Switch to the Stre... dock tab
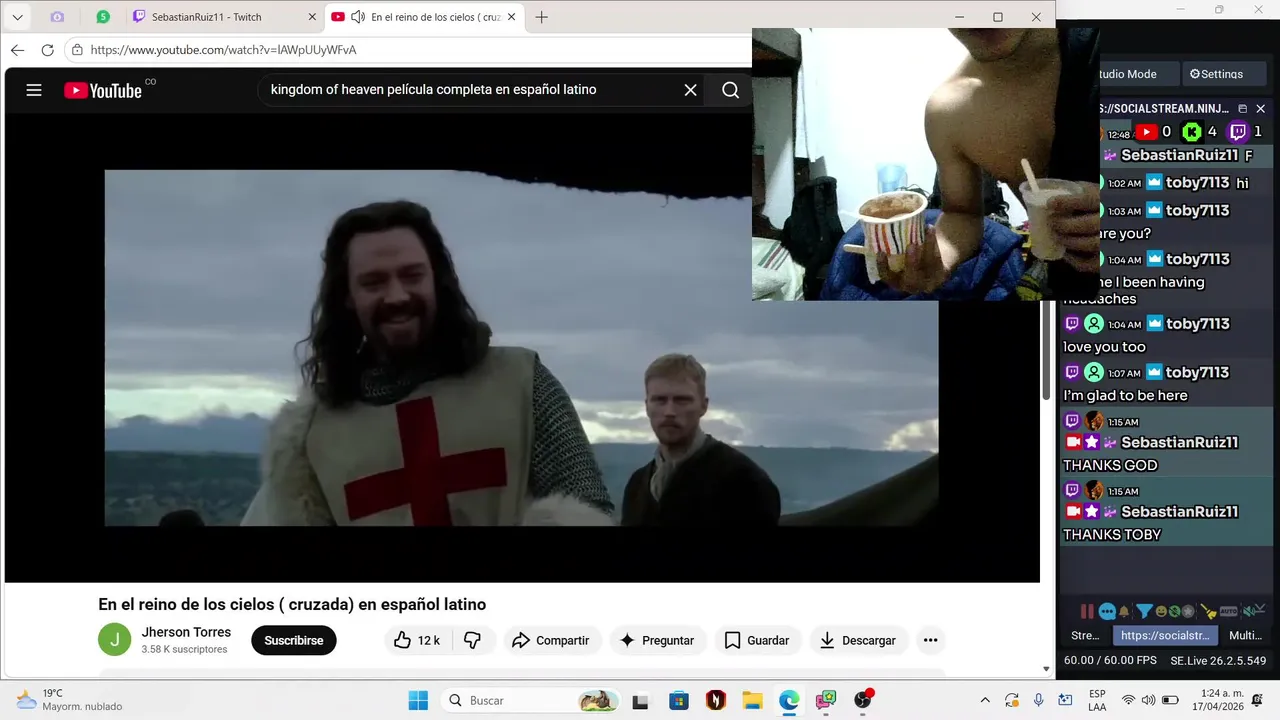Viewport: 1280px width, 720px height. point(1085,635)
